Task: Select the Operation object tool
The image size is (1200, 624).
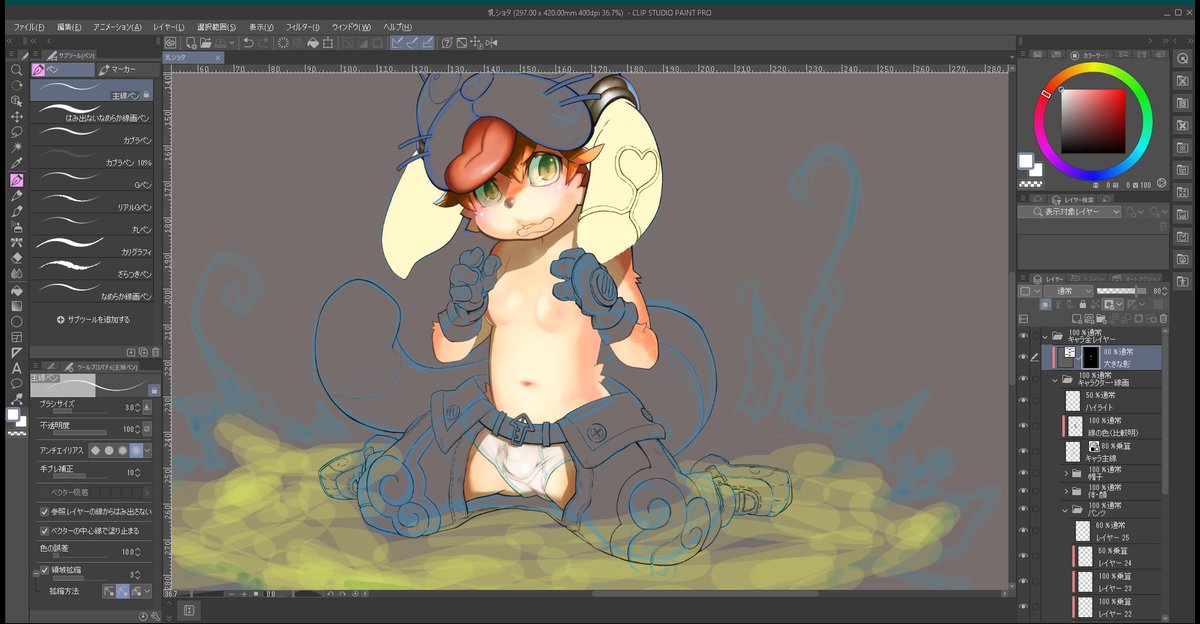Action: coord(16,101)
